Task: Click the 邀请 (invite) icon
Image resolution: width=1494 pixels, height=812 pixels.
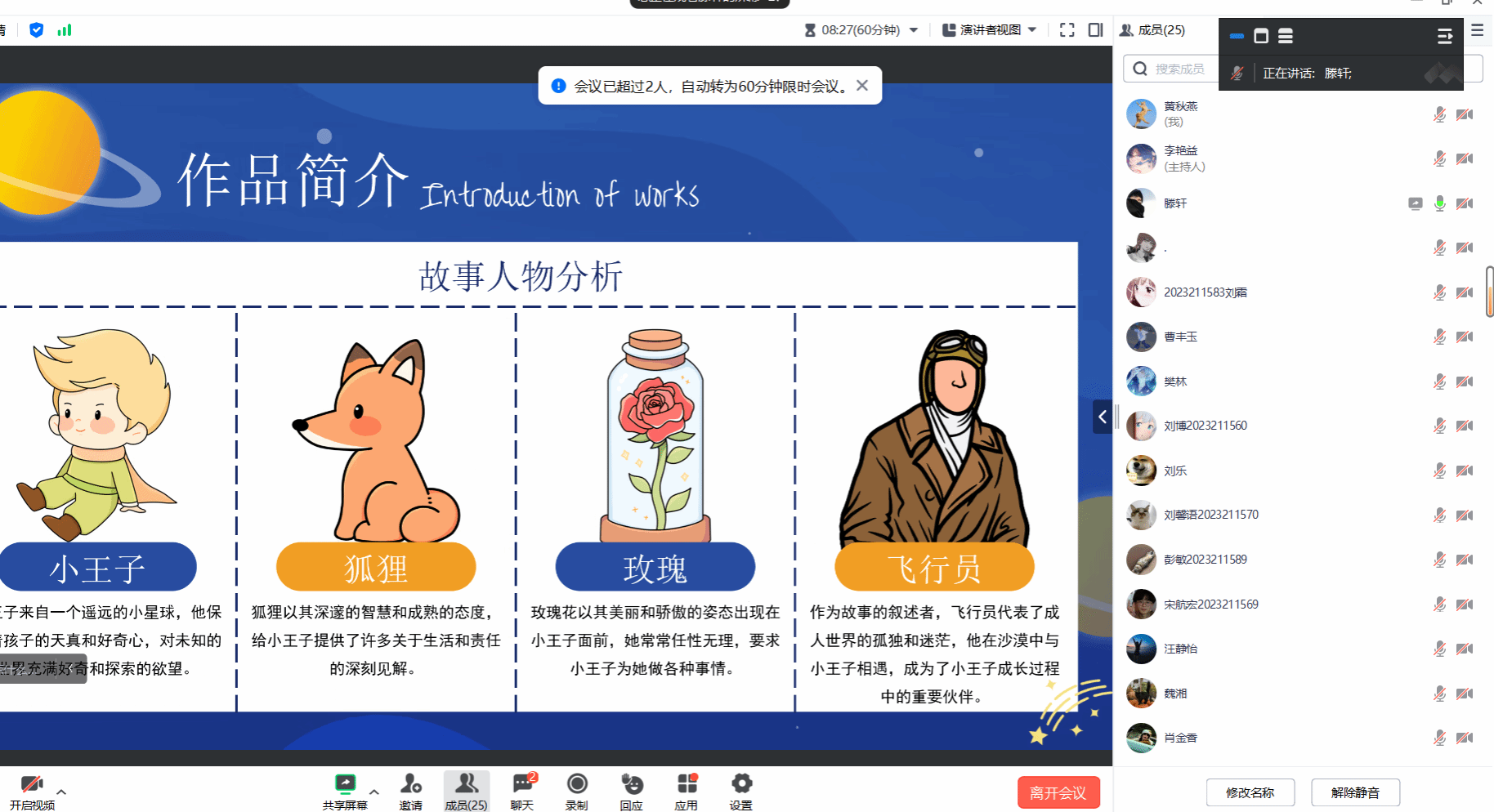Action: click(410, 785)
